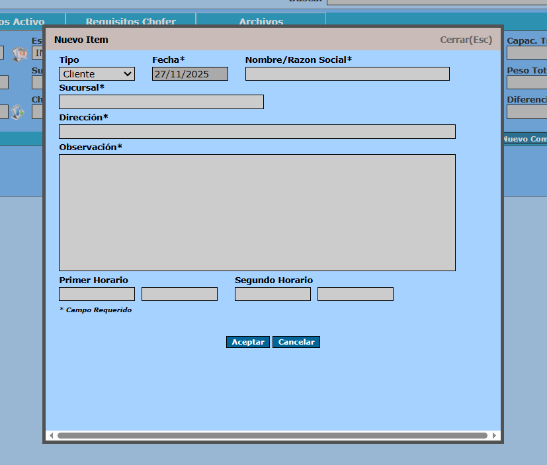Open the Tipo dropdown showing Cliente
Viewport: 547px width, 465px height.
[x=97, y=74]
